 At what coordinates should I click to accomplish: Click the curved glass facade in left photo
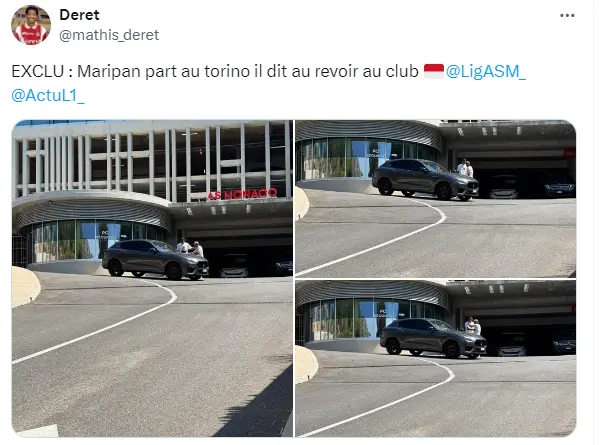click(x=92, y=239)
